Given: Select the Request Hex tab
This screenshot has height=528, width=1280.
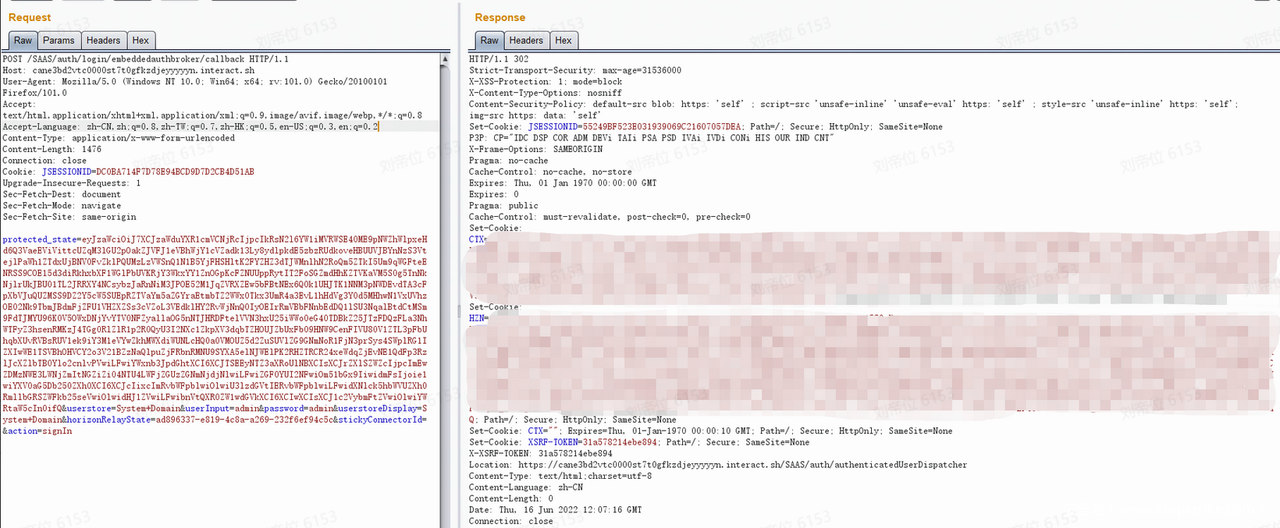Looking at the screenshot, I should click(x=141, y=40).
